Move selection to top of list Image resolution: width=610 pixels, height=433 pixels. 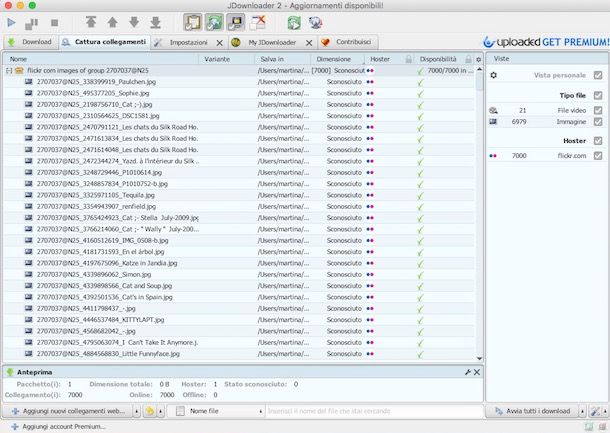tap(91, 22)
